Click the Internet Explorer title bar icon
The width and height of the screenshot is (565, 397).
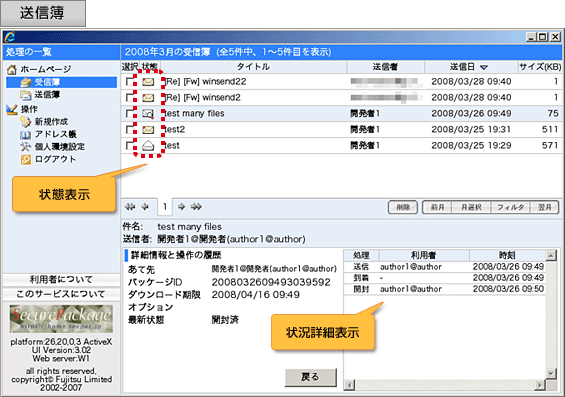coord(10,37)
